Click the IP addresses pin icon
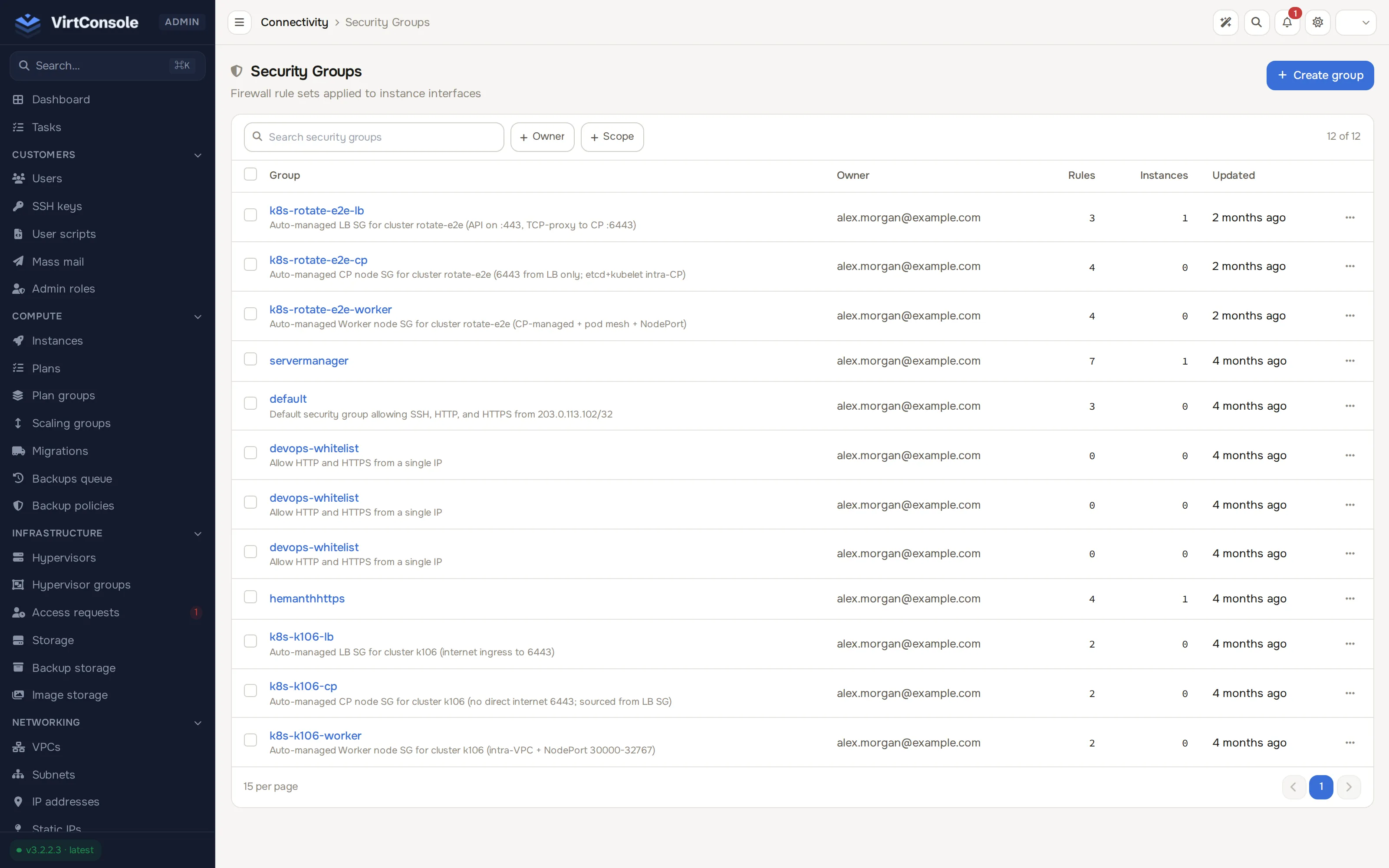Image resolution: width=1389 pixels, height=868 pixels. point(18,802)
